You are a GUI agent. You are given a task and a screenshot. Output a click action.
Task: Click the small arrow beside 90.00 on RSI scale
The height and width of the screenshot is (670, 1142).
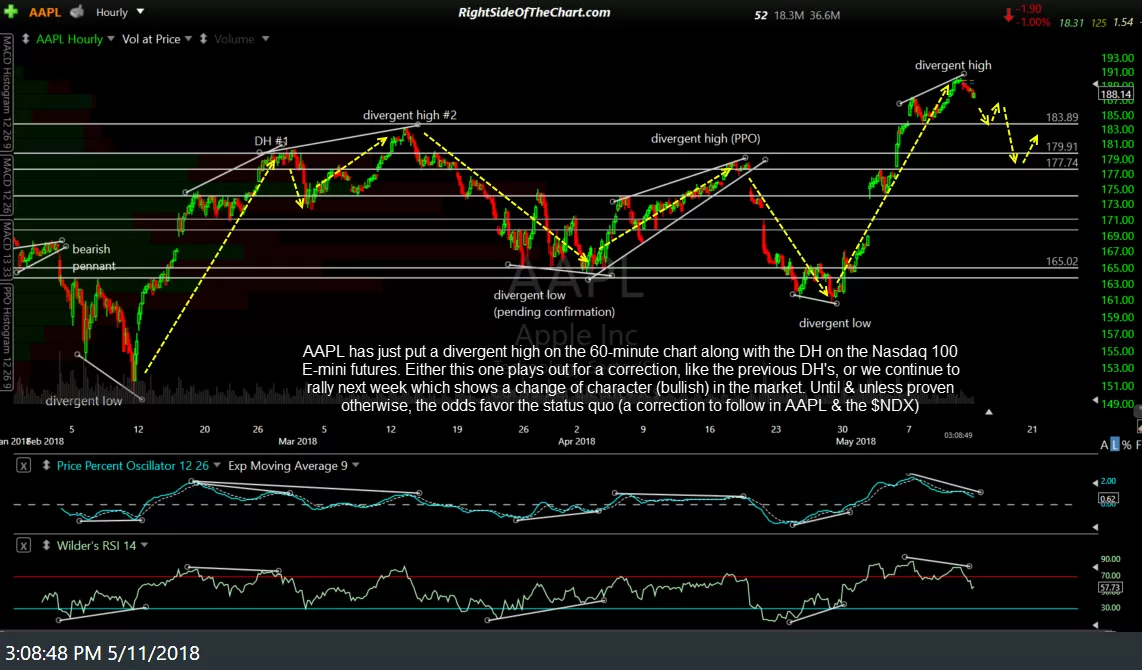tap(1095, 567)
